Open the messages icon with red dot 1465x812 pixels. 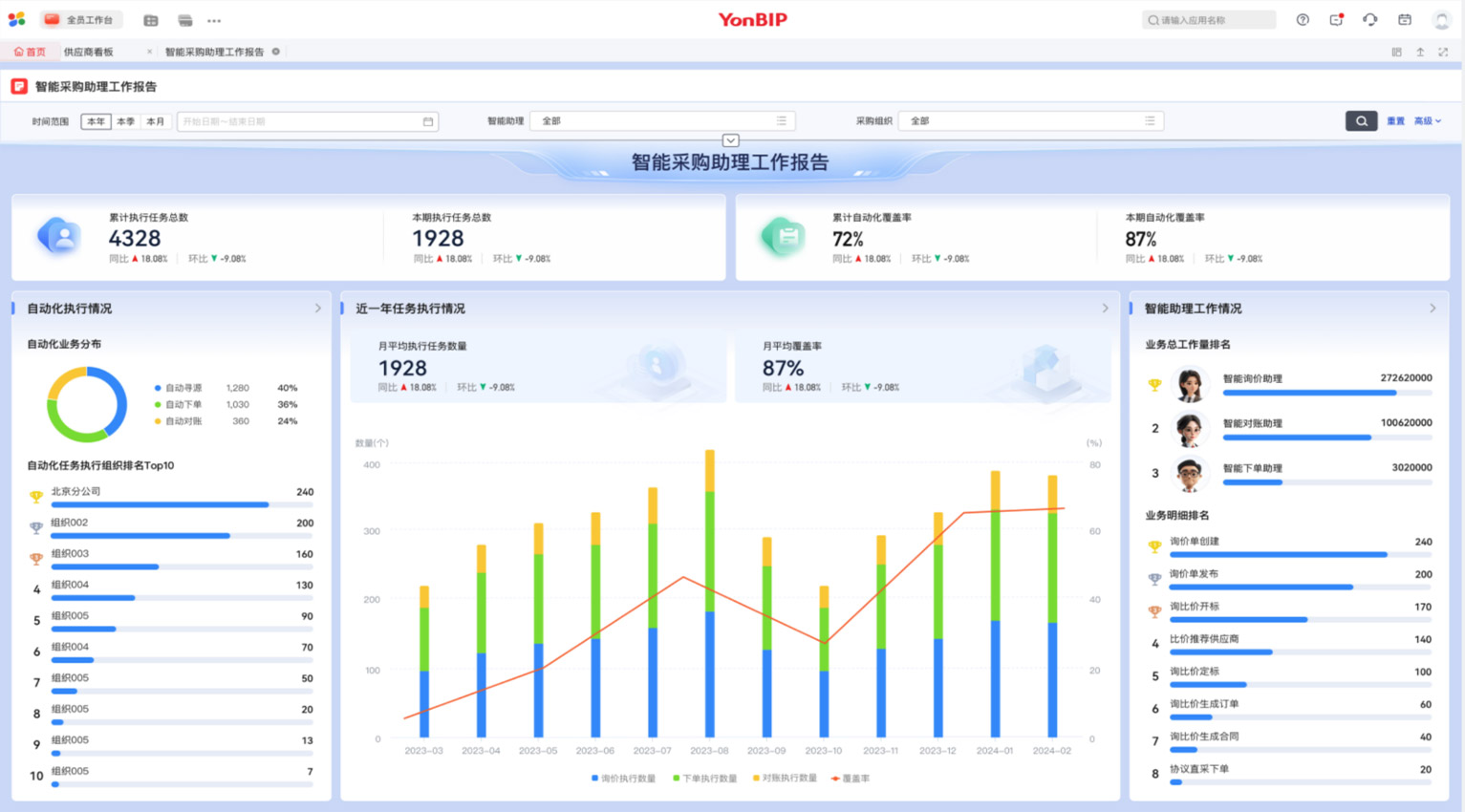pyautogui.click(x=1336, y=20)
